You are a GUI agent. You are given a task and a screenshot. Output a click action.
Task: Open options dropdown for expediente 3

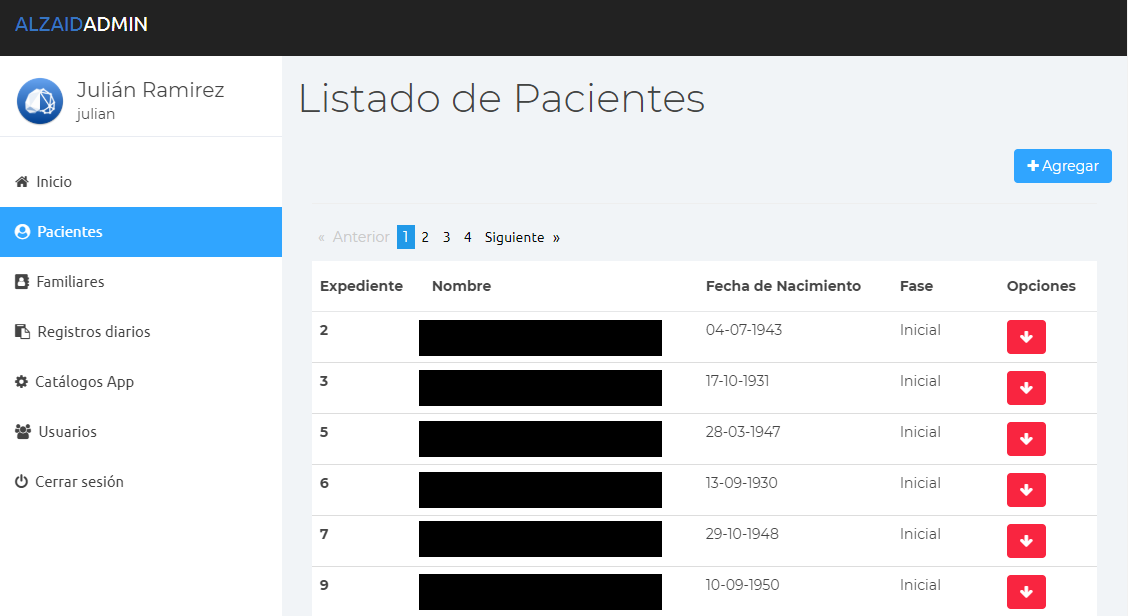[1026, 388]
